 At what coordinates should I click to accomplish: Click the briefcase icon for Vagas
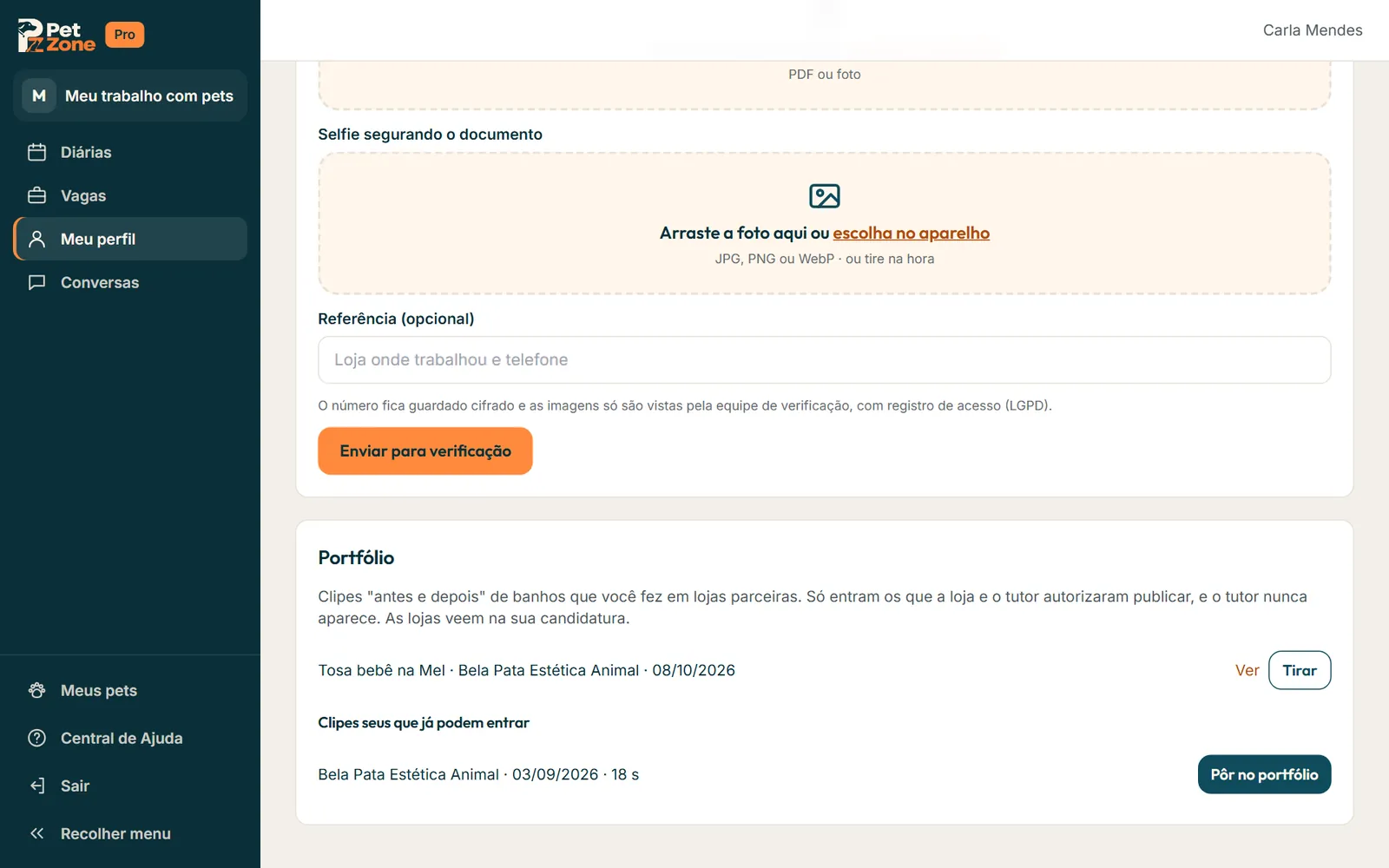[36, 195]
